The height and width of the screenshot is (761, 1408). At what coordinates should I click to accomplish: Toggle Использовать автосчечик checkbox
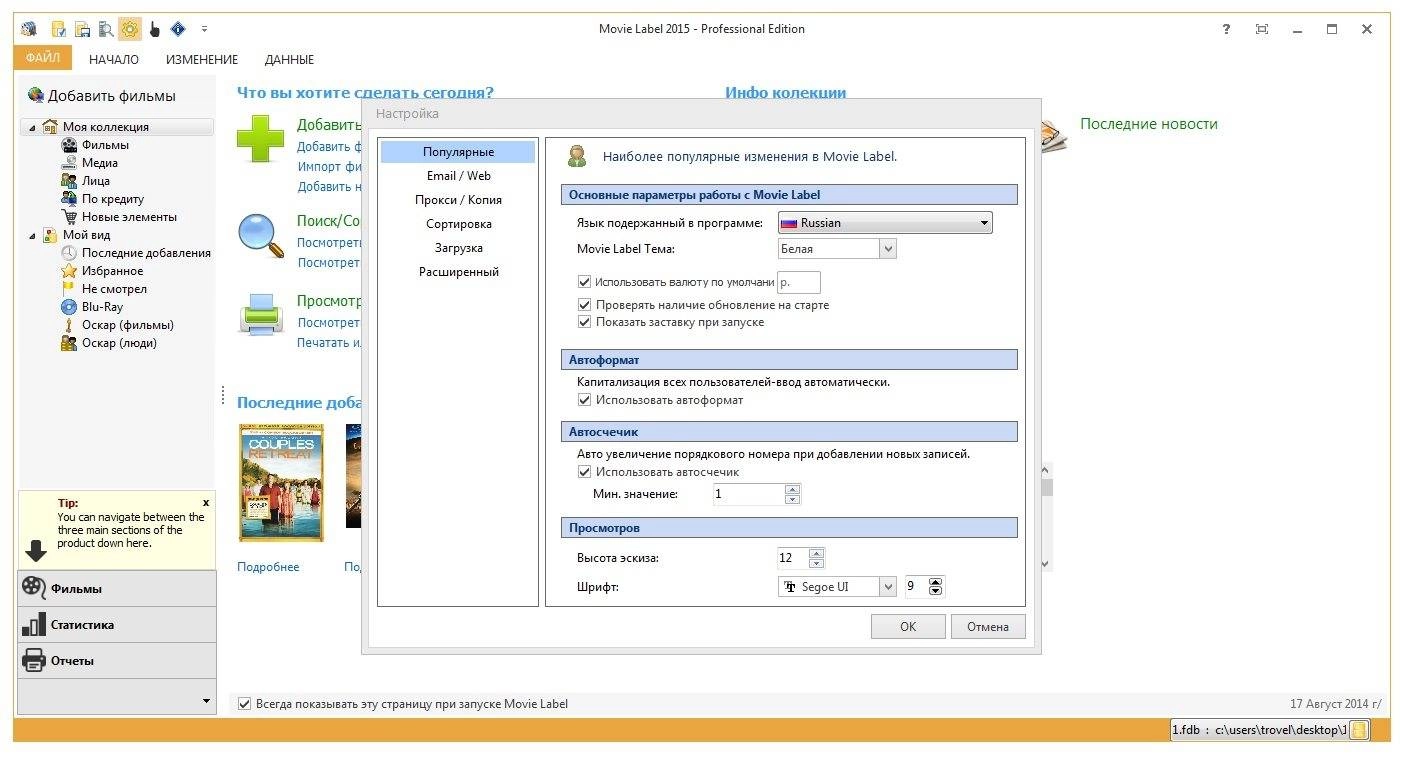585,472
